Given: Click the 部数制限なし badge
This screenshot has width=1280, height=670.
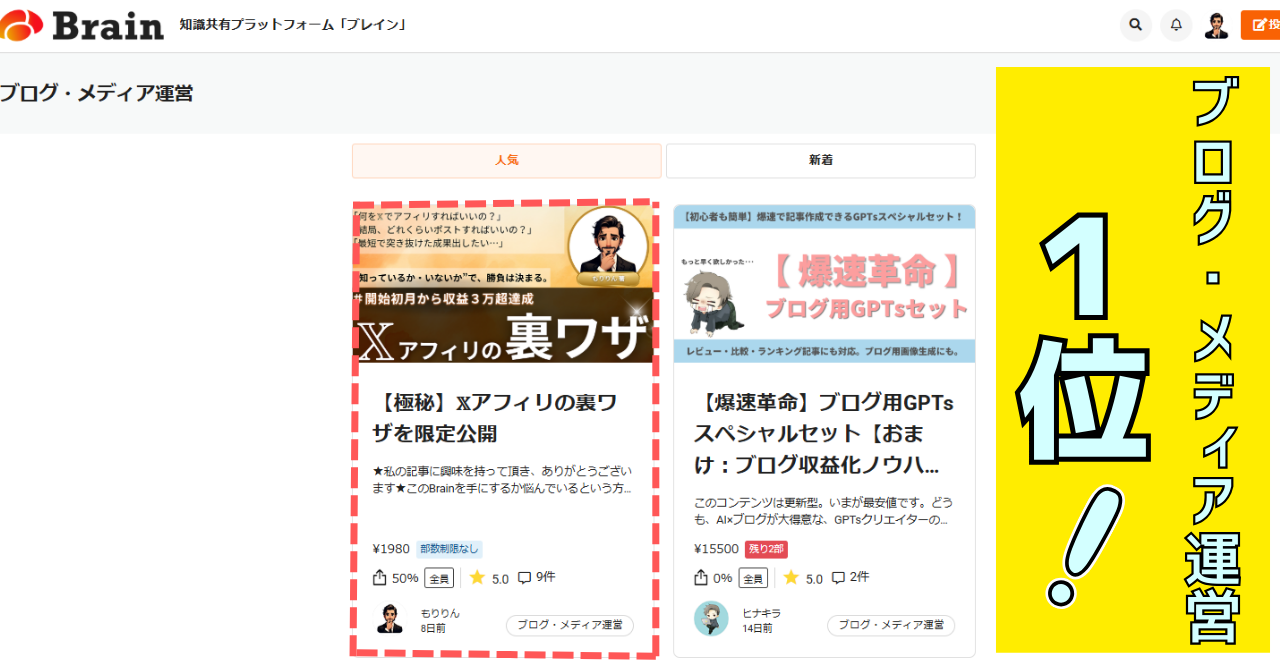Looking at the screenshot, I should [449, 549].
